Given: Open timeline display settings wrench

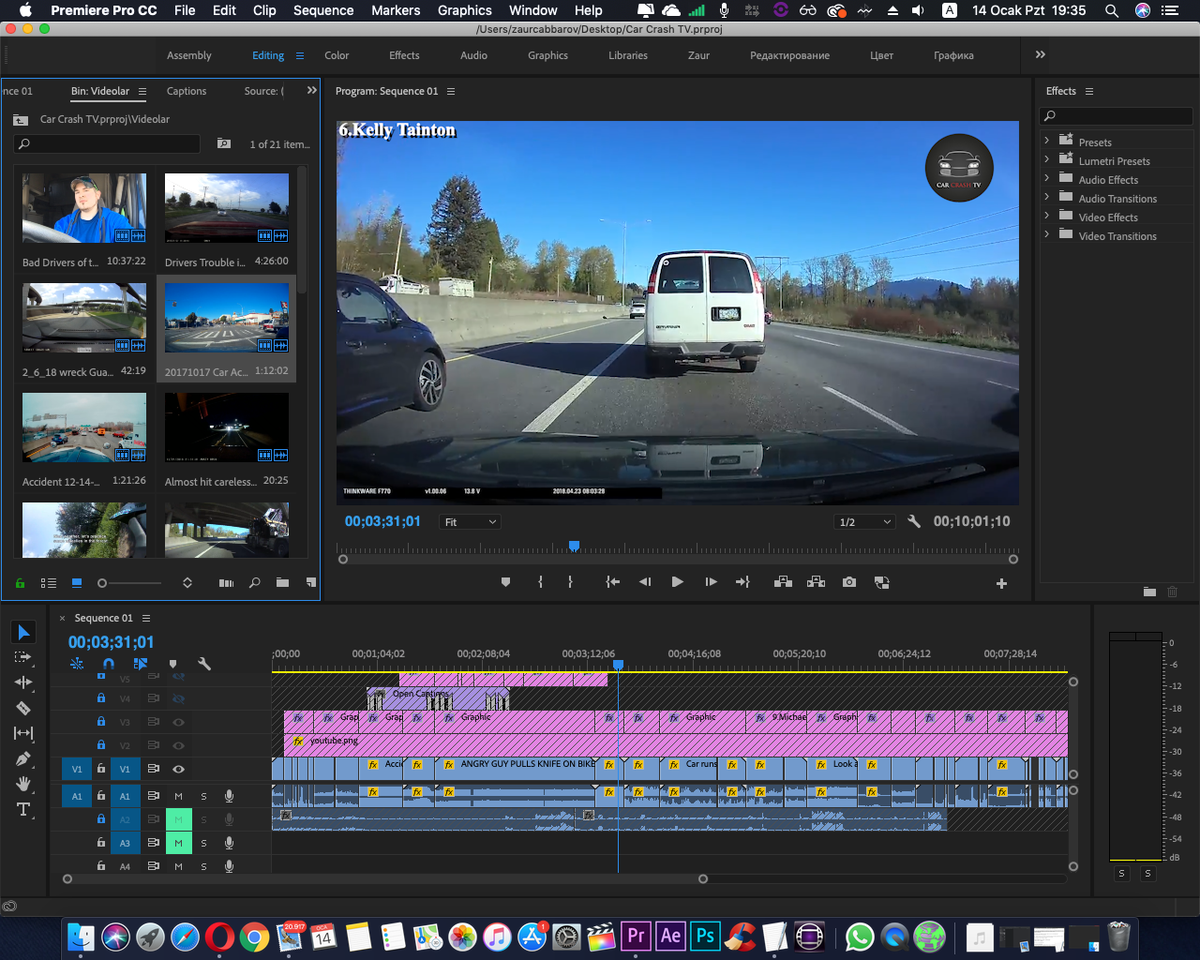Looking at the screenshot, I should tap(204, 663).
